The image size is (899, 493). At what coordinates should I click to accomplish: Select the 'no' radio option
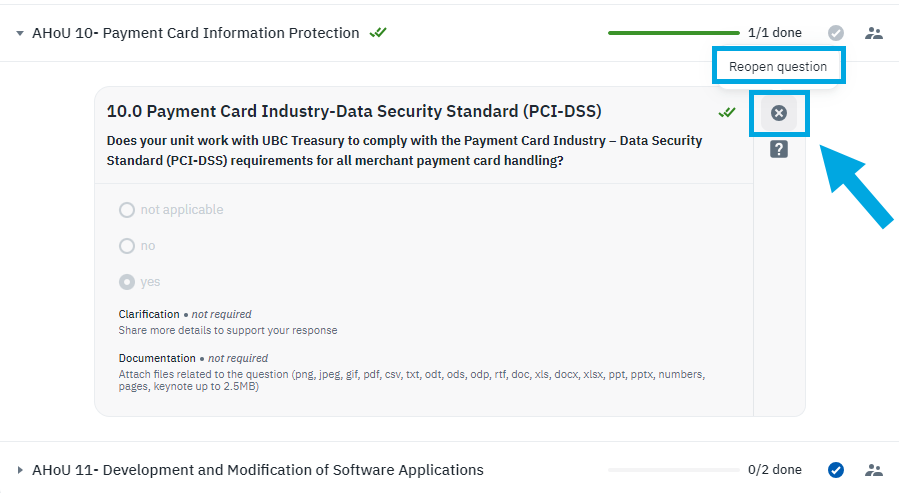127,246
